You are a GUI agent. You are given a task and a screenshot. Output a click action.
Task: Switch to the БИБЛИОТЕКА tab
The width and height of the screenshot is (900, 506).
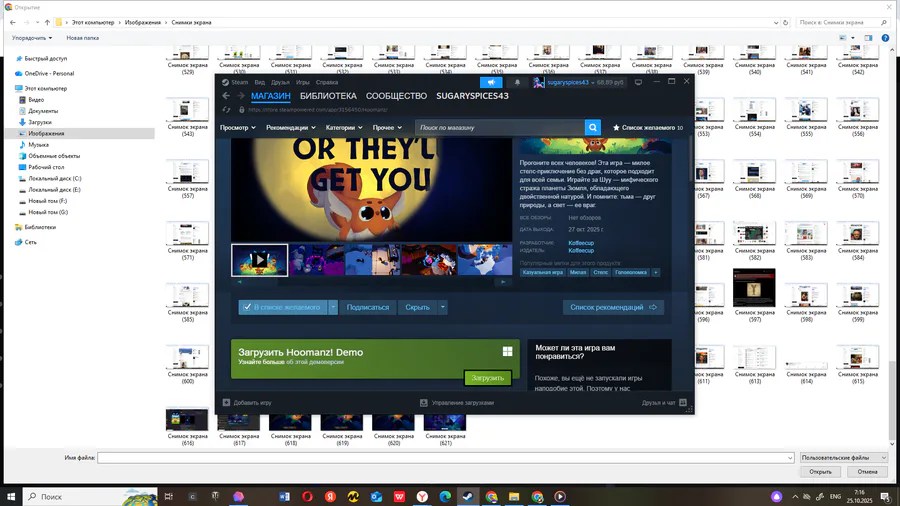click(328, 96)
